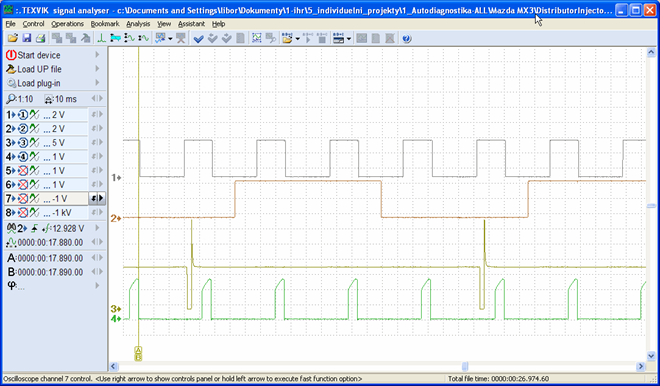This screenshot has height=386, width=660.
Task: Enable disabled channel 5 crossed icon
Action: [23, 171]
